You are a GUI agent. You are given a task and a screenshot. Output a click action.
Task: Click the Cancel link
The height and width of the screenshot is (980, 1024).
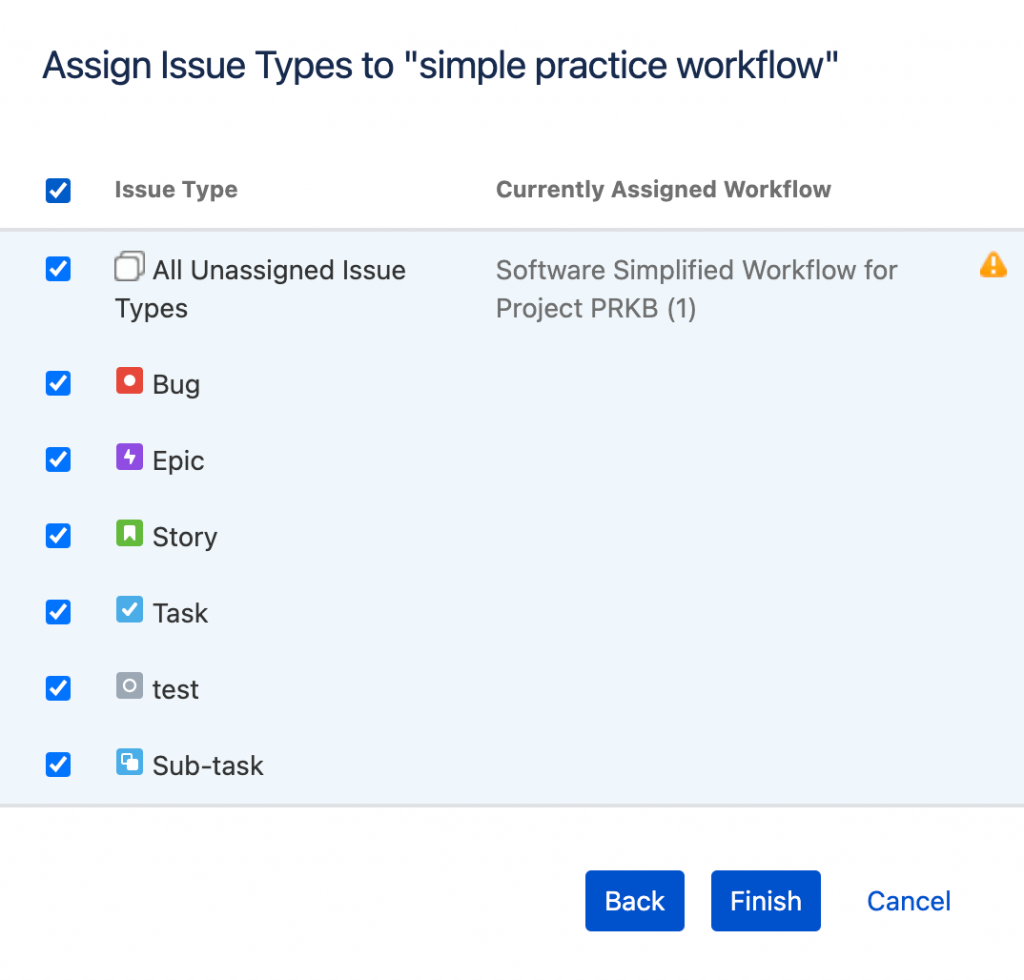[x=908, y=901]
